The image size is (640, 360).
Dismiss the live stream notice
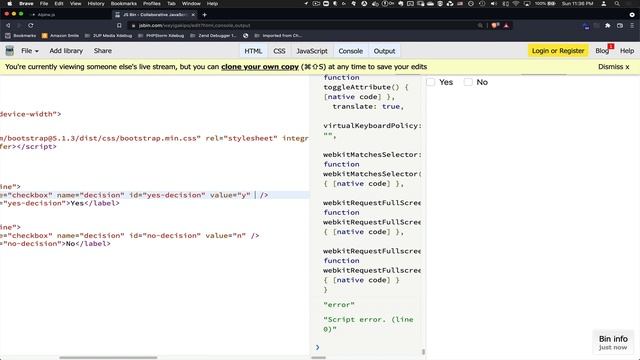click(613, 67)
